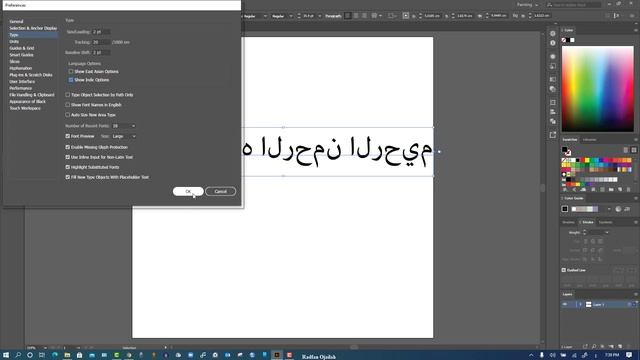
Task: Open File Handling & Clipboard preferences
Action: tap(31, 95)
